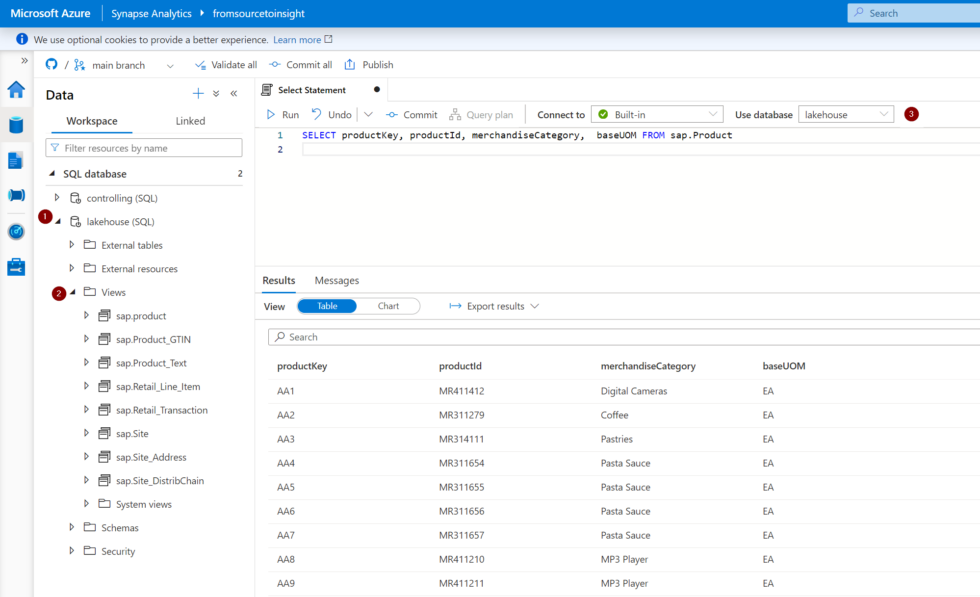Open the Use database dropdown

click(845, 114)
